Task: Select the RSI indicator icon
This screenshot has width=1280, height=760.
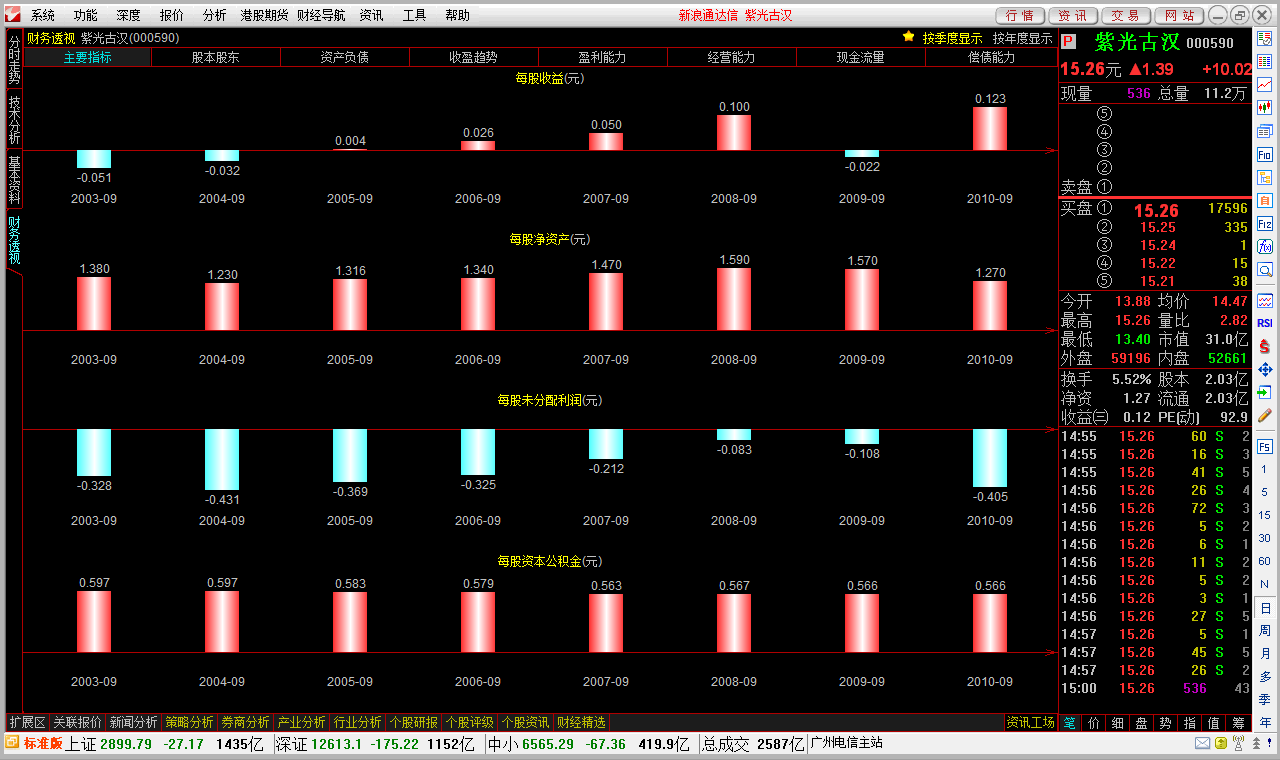Action: tap(1265, 323)
